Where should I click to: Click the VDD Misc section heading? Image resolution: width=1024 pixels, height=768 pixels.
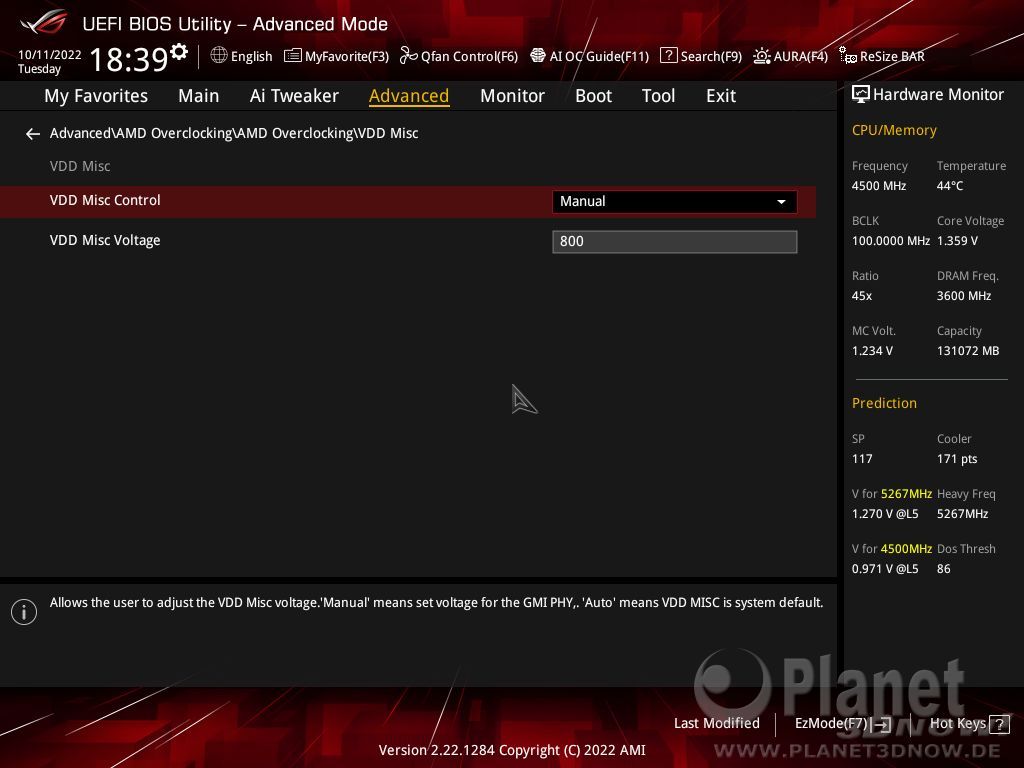tap(80, 166)
